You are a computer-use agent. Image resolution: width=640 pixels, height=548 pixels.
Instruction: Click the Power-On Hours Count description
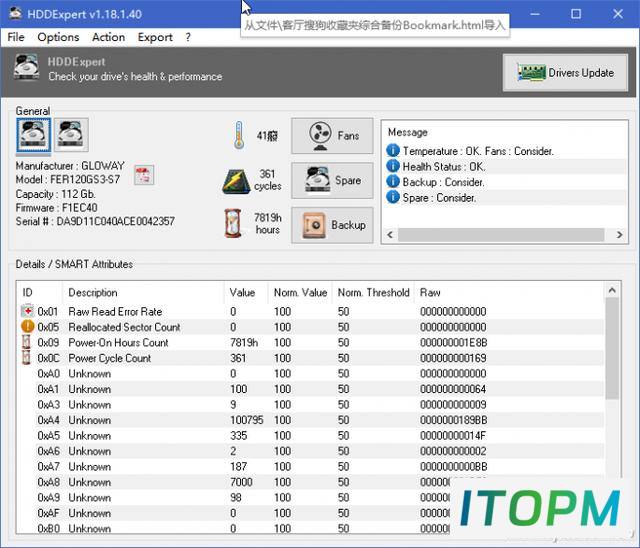point(118,343)
